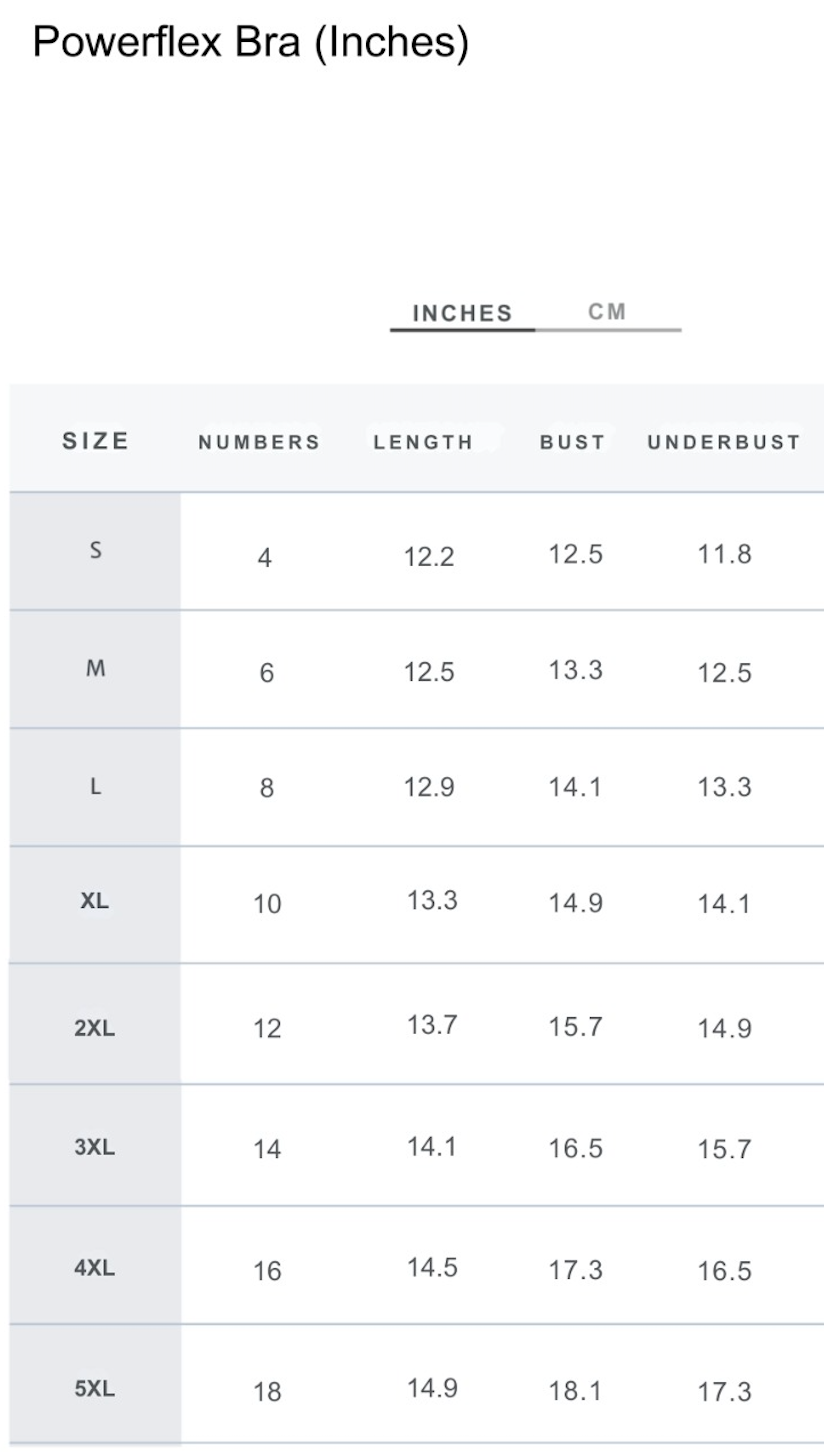Select the M size row label
Screen dimensions: 824x1452
coord(96,669)
